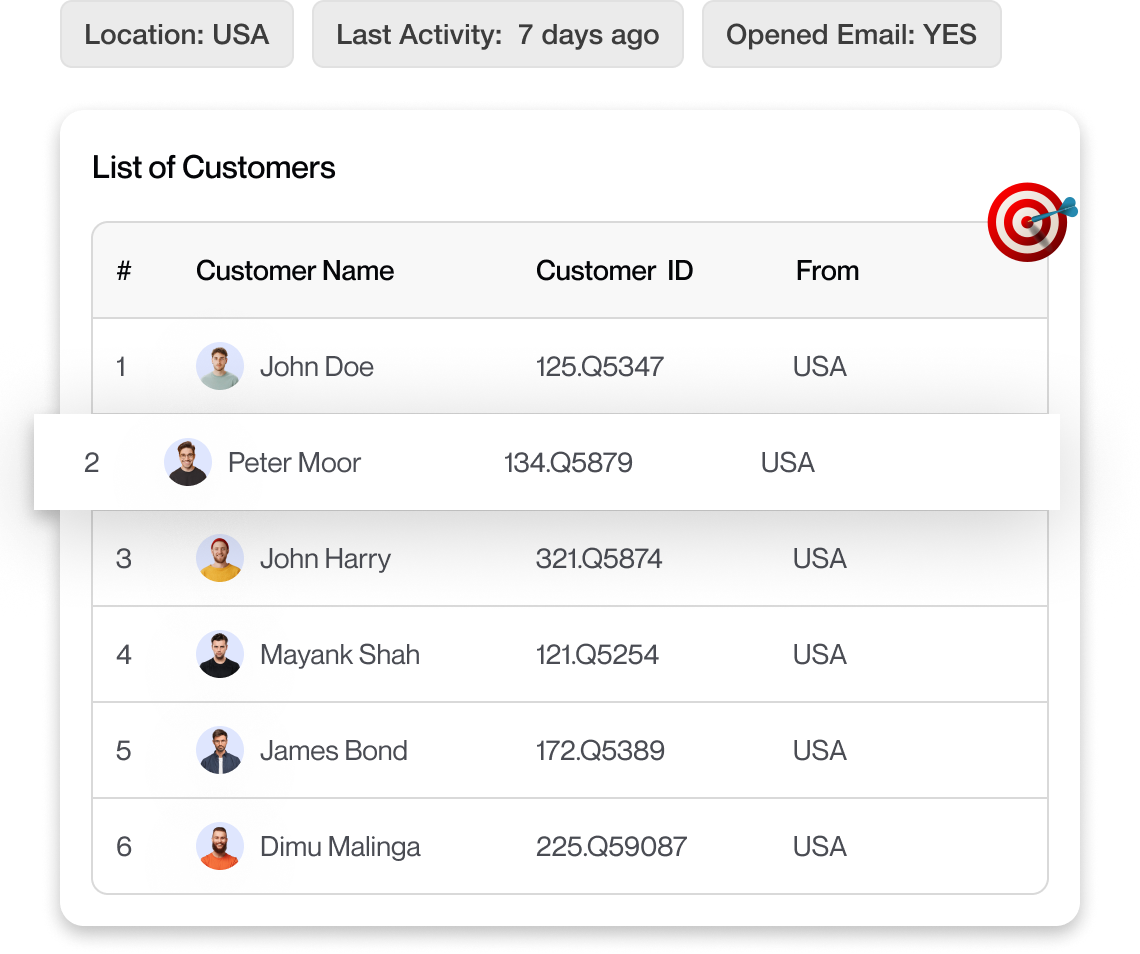
Task: Open the James Bond customer name
Action: [333, 751]
